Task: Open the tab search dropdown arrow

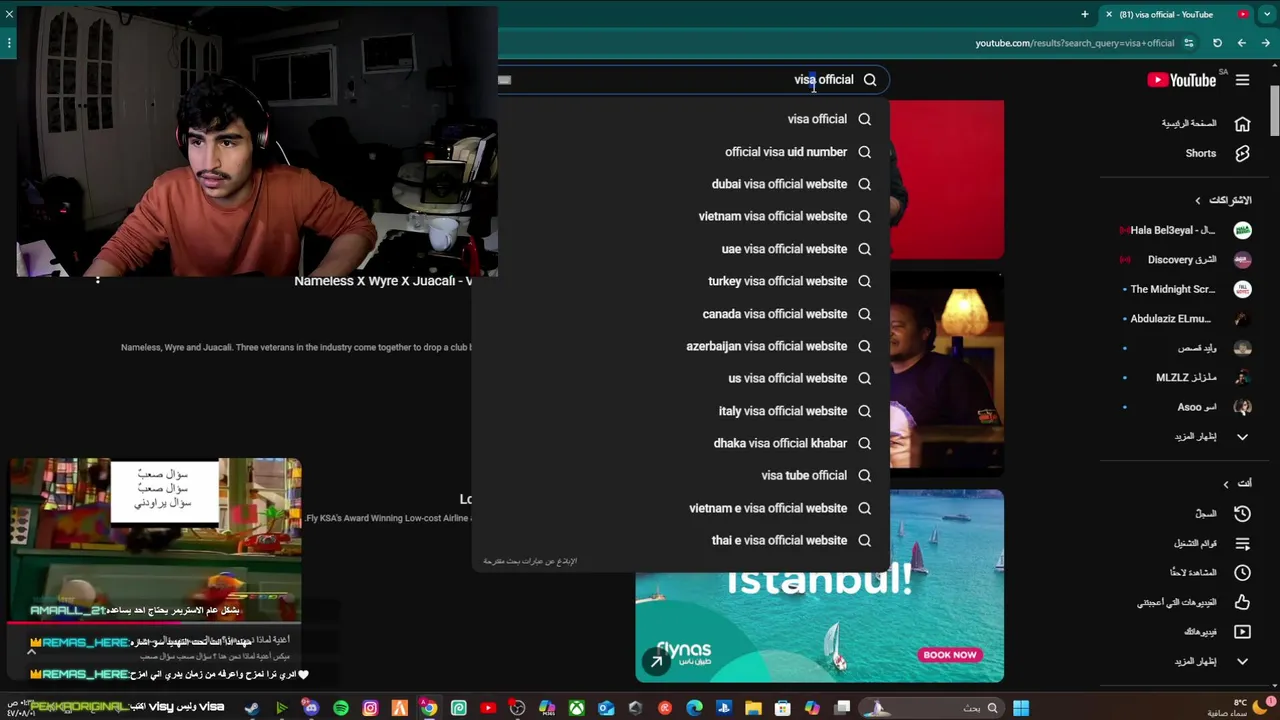Action: [x=1268, y=14]
